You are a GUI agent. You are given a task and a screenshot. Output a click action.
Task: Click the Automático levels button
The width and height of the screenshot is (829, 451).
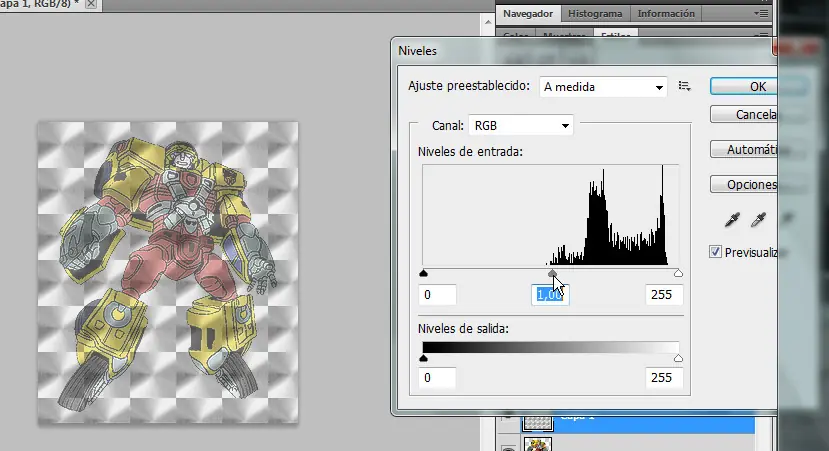pyautogui.click(x=743, y=150)
